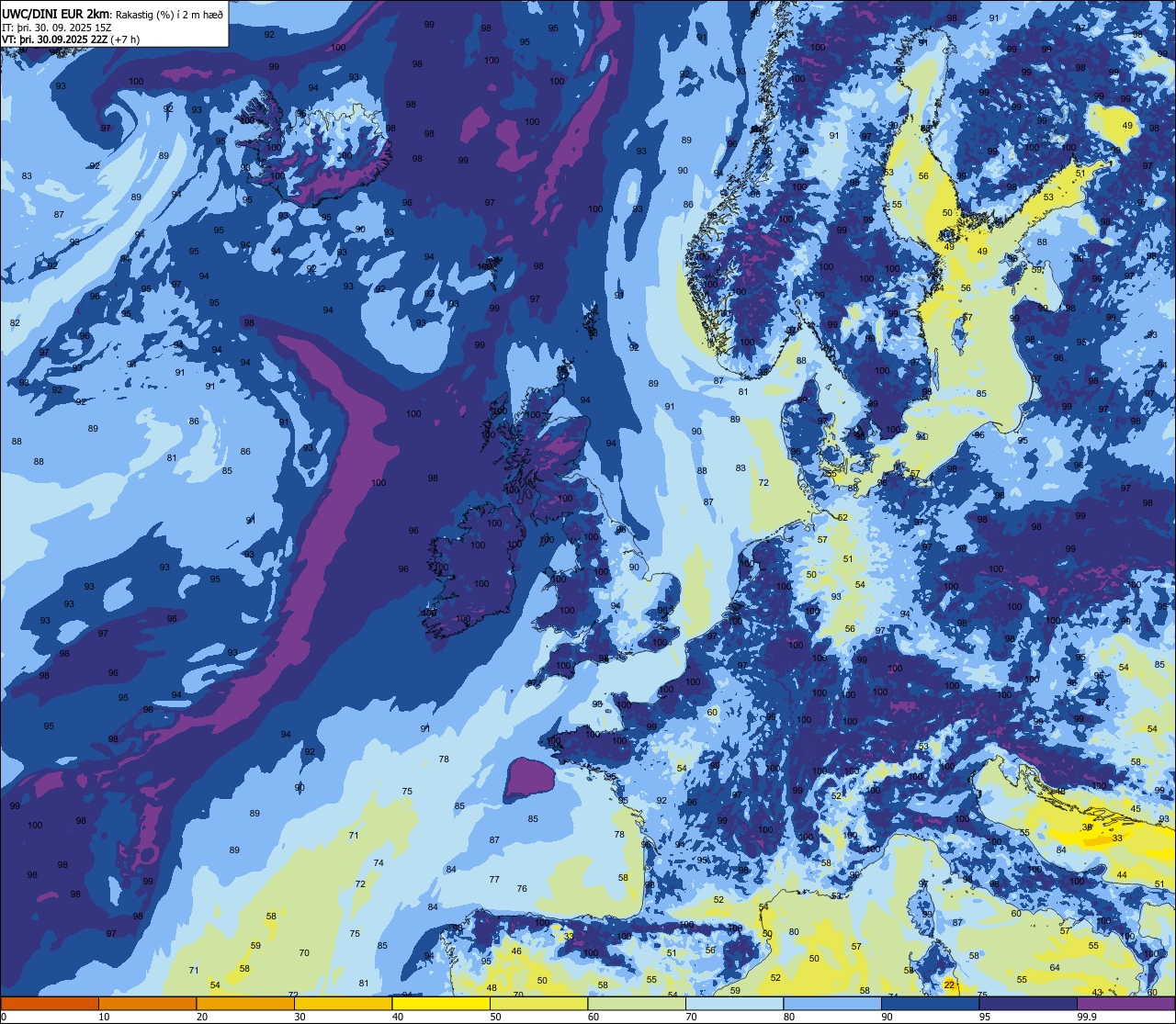
Task: Click the orange 10–20 legend swatch
Action: (x=147, y=1003)
